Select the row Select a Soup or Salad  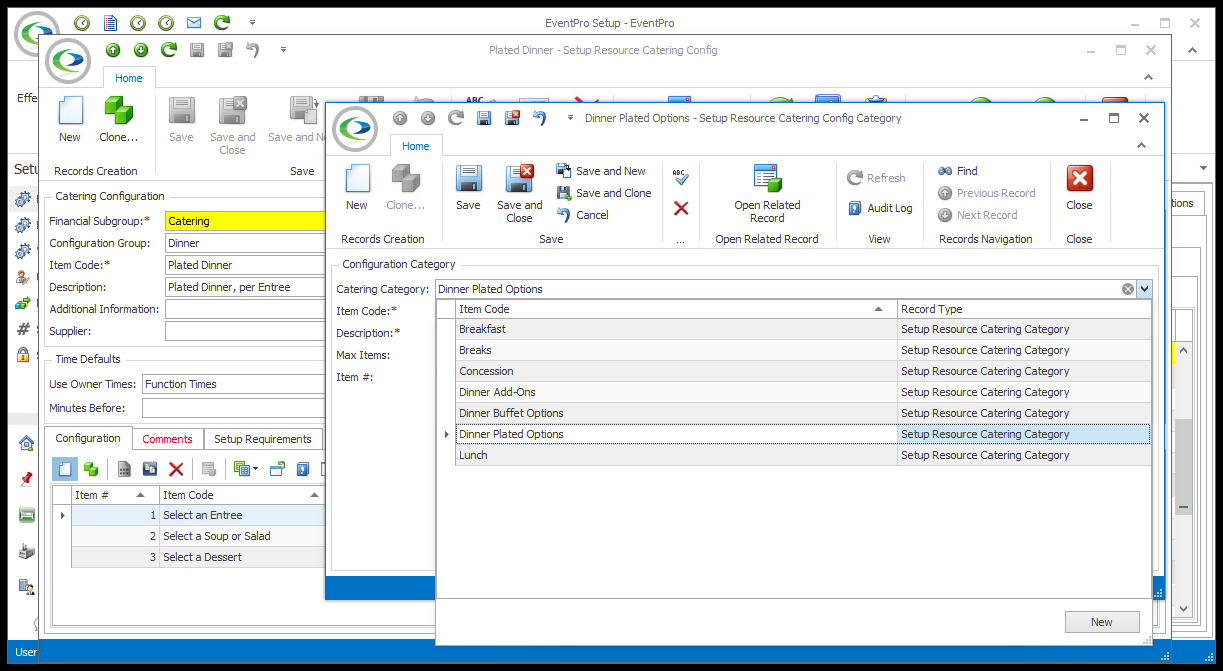point(198,536)
